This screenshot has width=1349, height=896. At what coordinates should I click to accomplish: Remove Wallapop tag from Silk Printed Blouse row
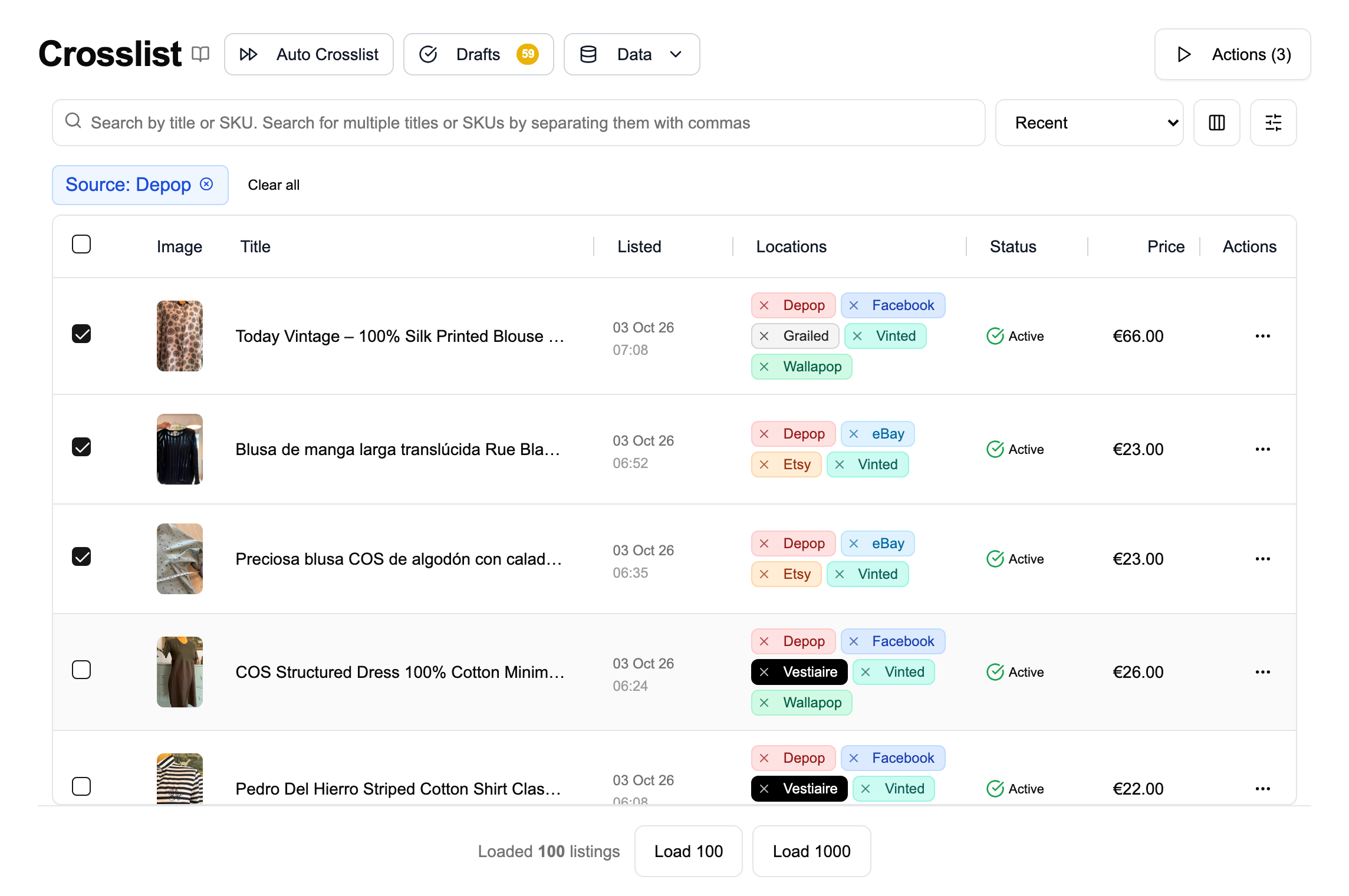[x=764, y=367]
